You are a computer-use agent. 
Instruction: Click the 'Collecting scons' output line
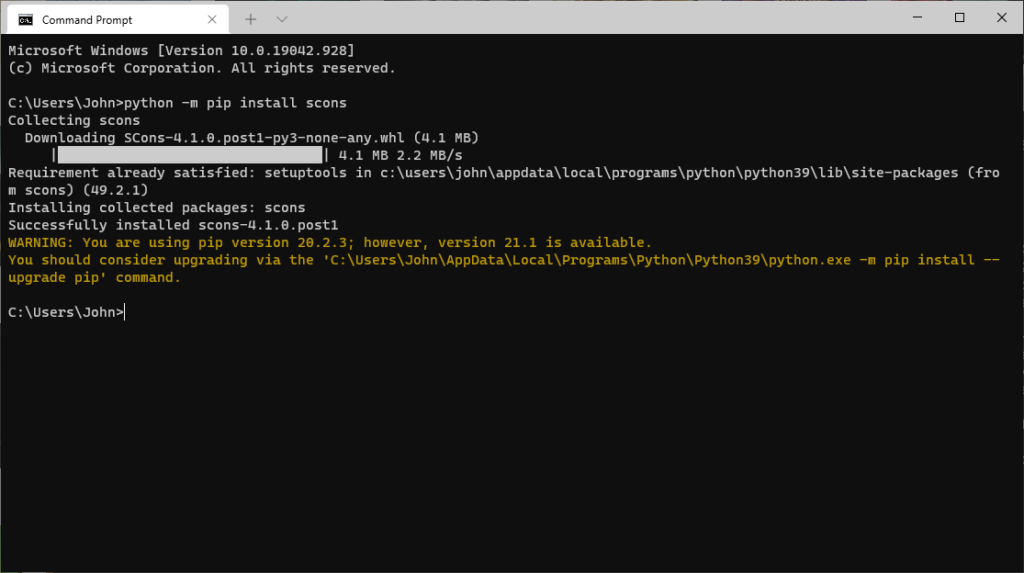[x=74, y=120]
